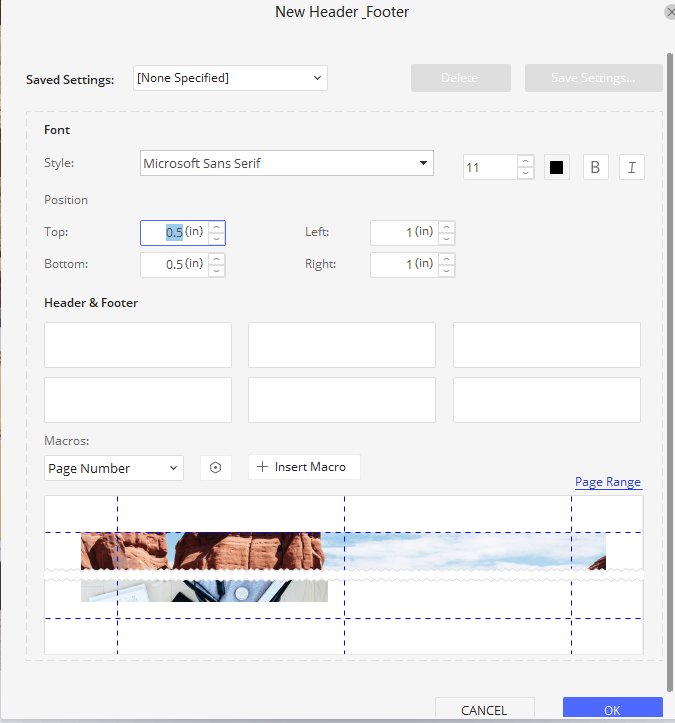The width and height of the screenshot is (675, 723).
Task: Click the right header text box
Action: (547, 345)
